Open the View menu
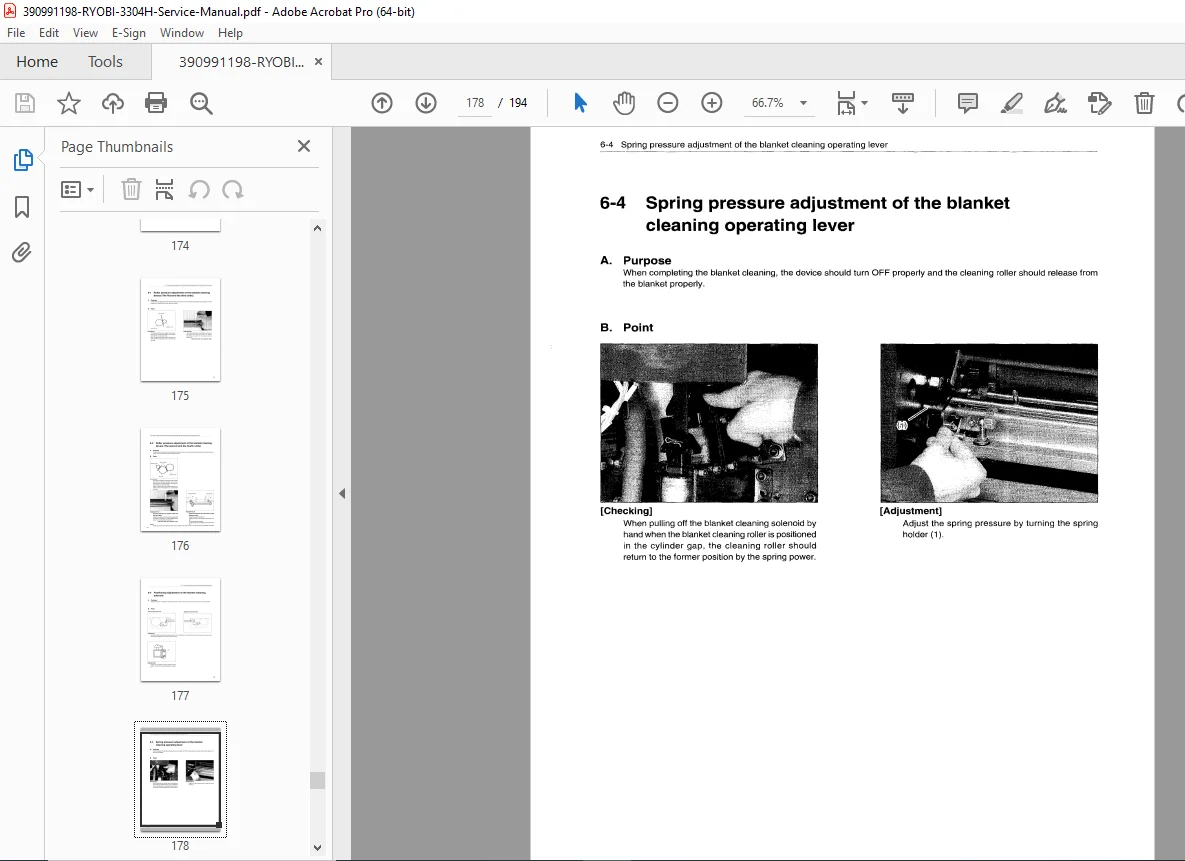This screenshot has height=861, width=1185. tap(85, 33)
